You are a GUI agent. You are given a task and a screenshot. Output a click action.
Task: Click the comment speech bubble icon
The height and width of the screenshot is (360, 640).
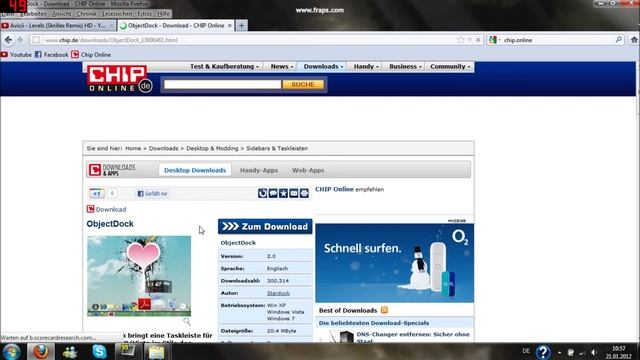pyautogui.click(x=273, y=193)
